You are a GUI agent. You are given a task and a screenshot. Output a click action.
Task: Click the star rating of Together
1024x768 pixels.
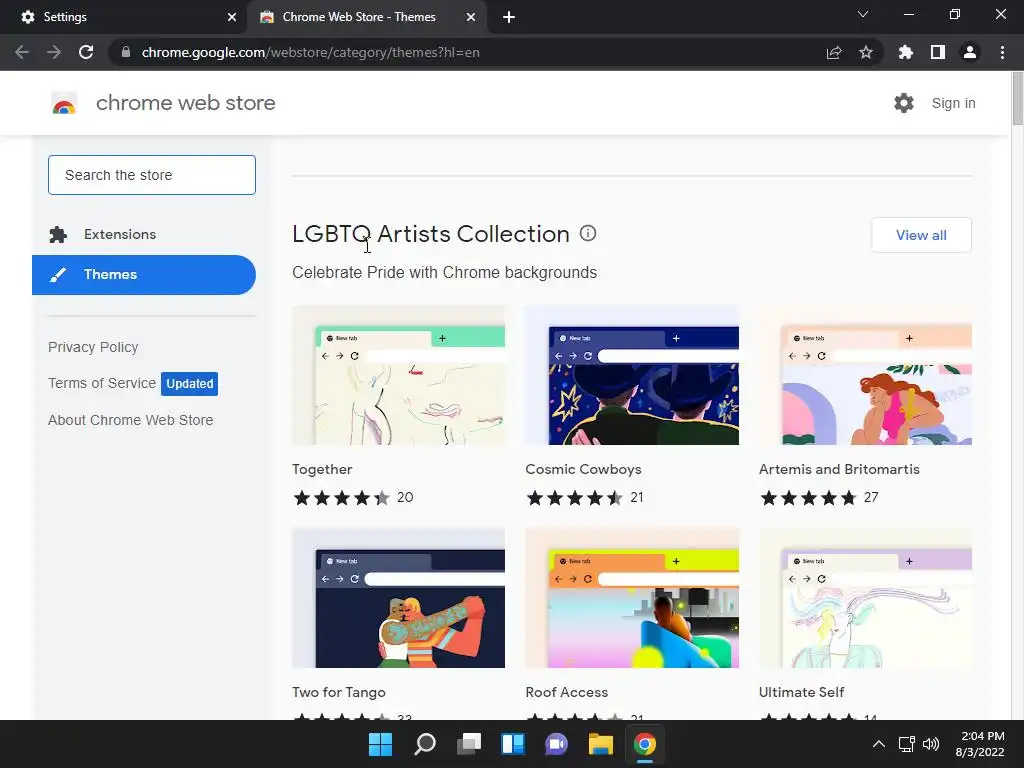point(342,498)
